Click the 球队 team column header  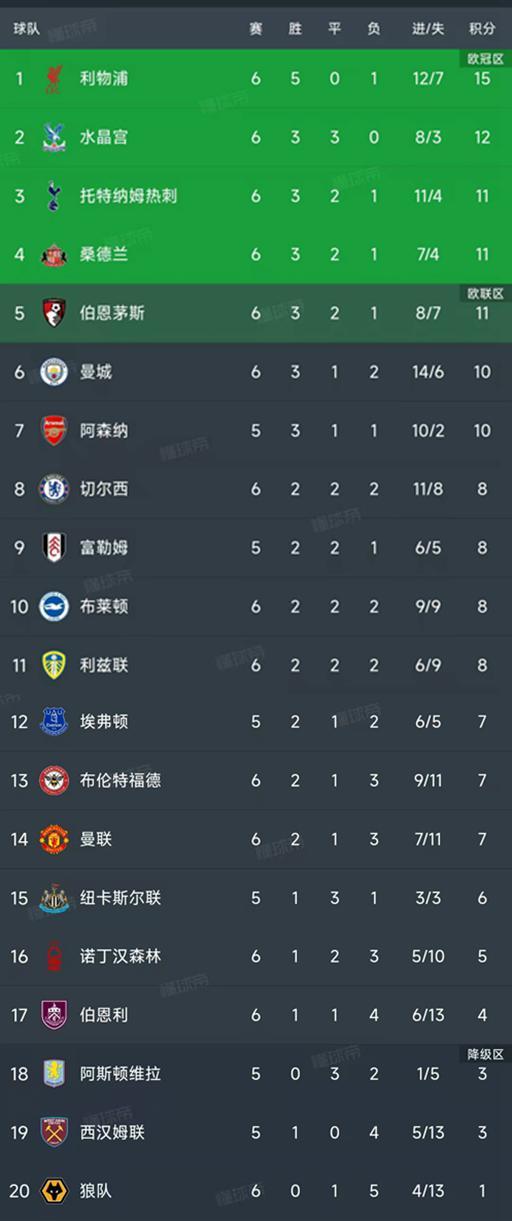coord(27,29)
